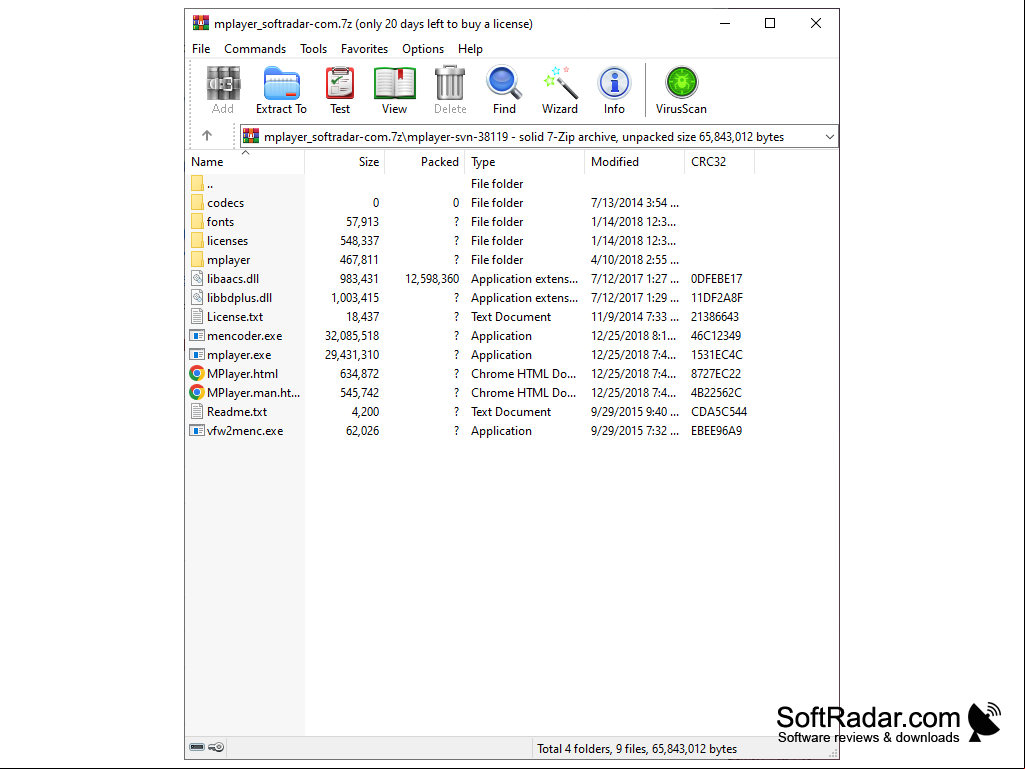Click the mplayer.exe application icon
1025x769 pixels.
[x=197, y=354]
